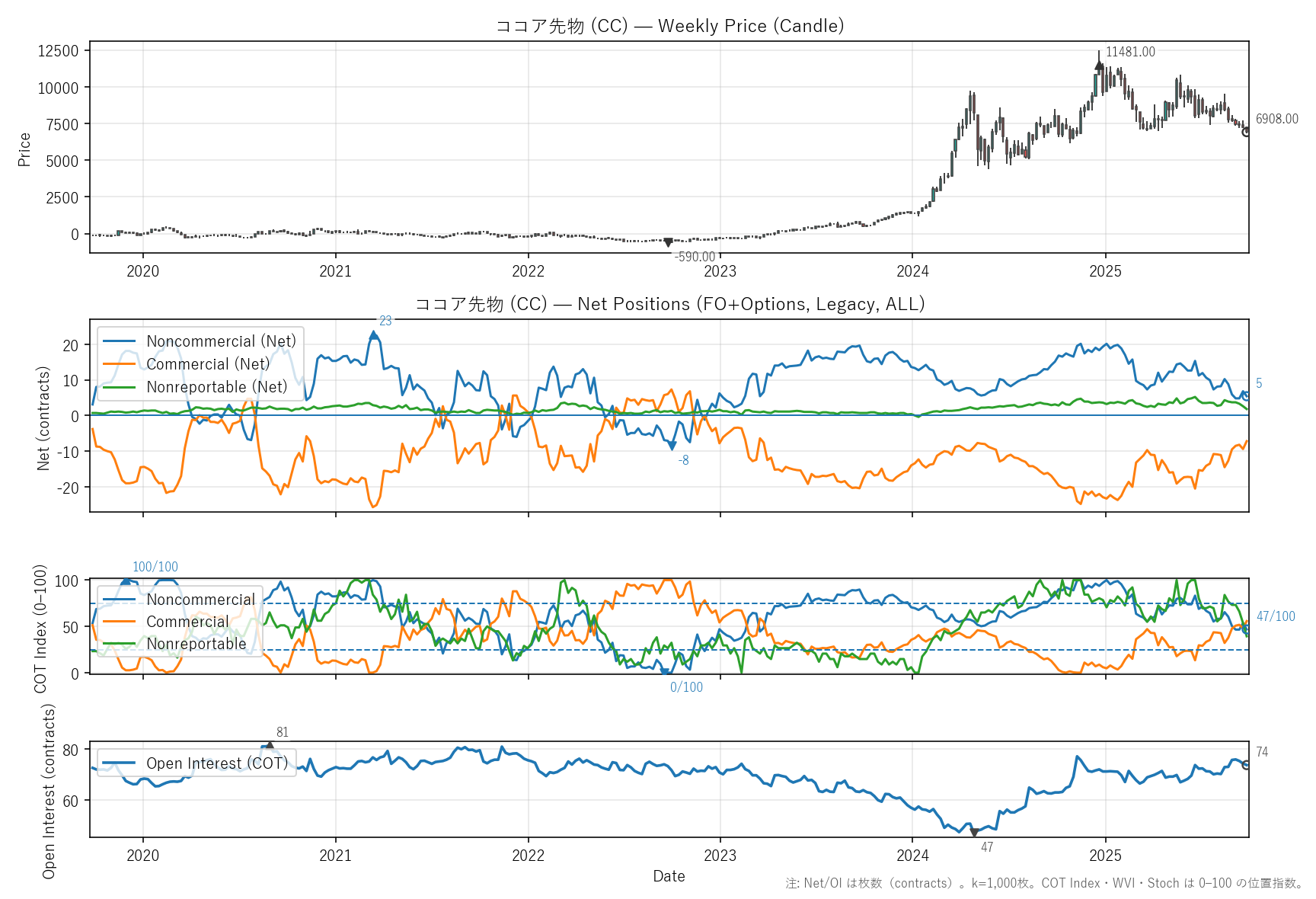Click the Weekly Price (Candle) chart title

(669, 26)
